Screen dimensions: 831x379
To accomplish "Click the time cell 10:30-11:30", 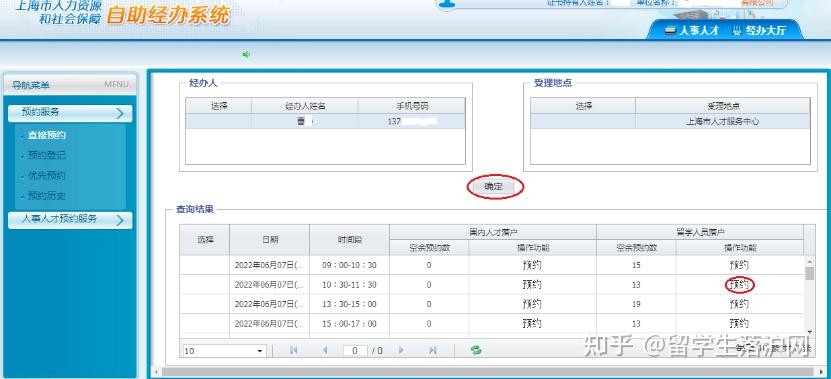I will [350, 285].
